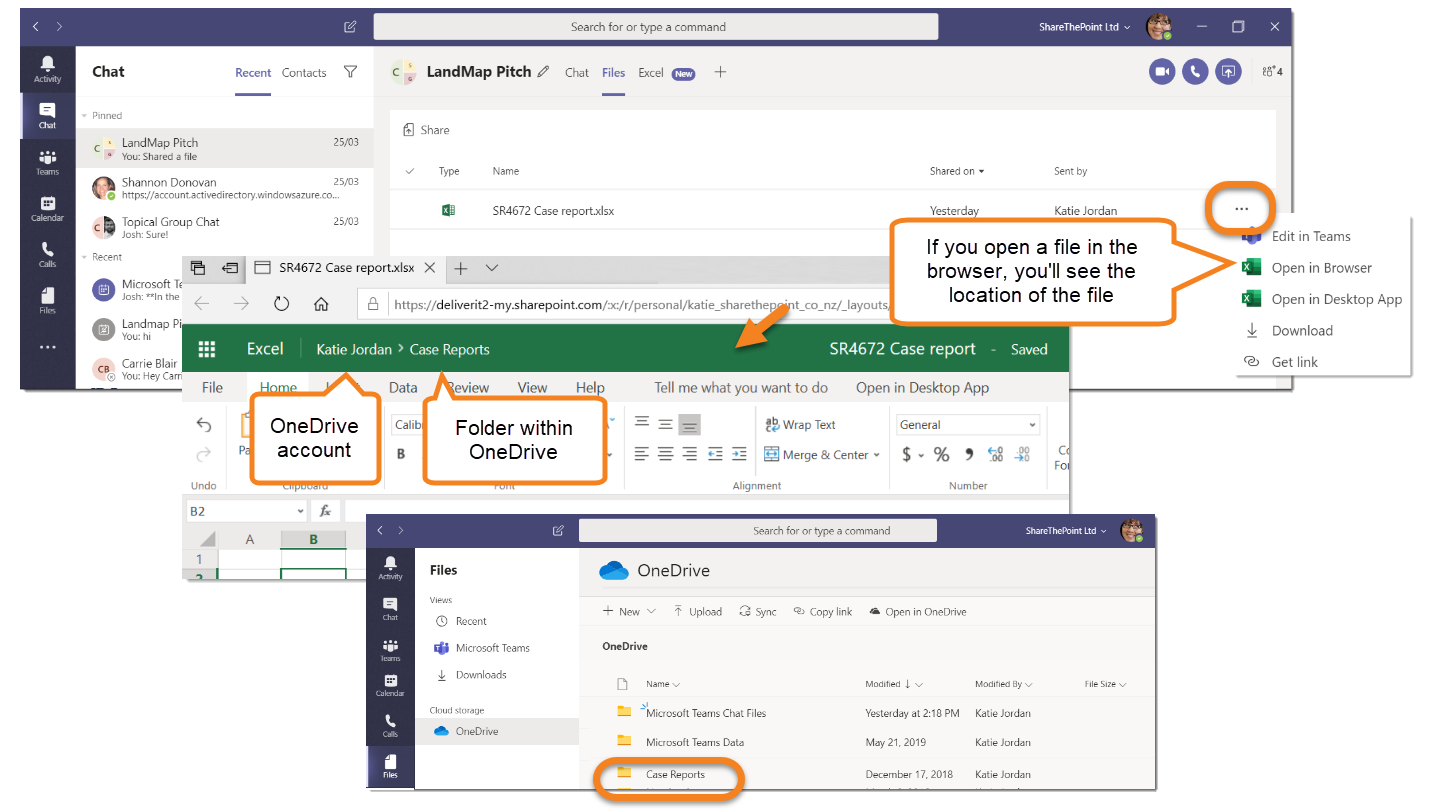Open insert function fx button
1440x812 pixels.
tap(325, 511)
